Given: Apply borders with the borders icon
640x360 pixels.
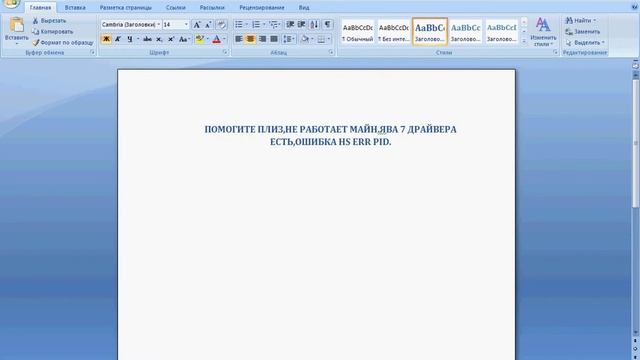Looking at the screenshot, I should 321,39.
